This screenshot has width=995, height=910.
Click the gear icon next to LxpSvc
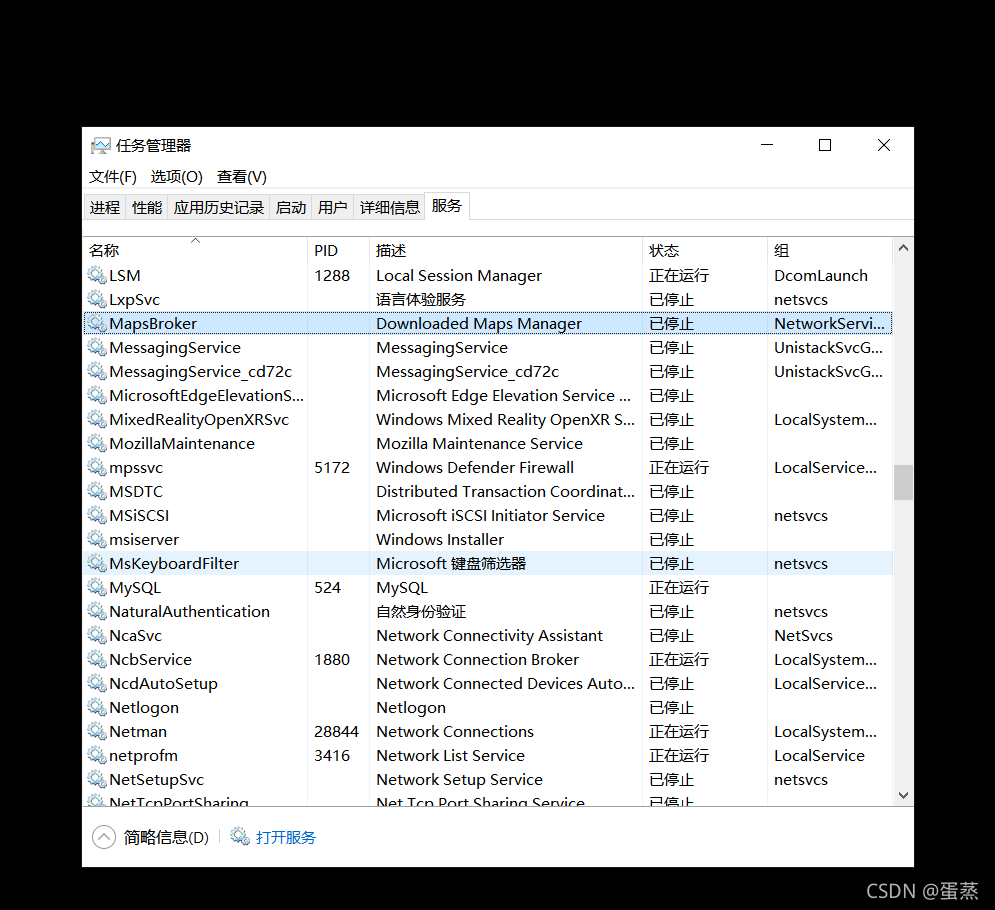click(97, 299)
